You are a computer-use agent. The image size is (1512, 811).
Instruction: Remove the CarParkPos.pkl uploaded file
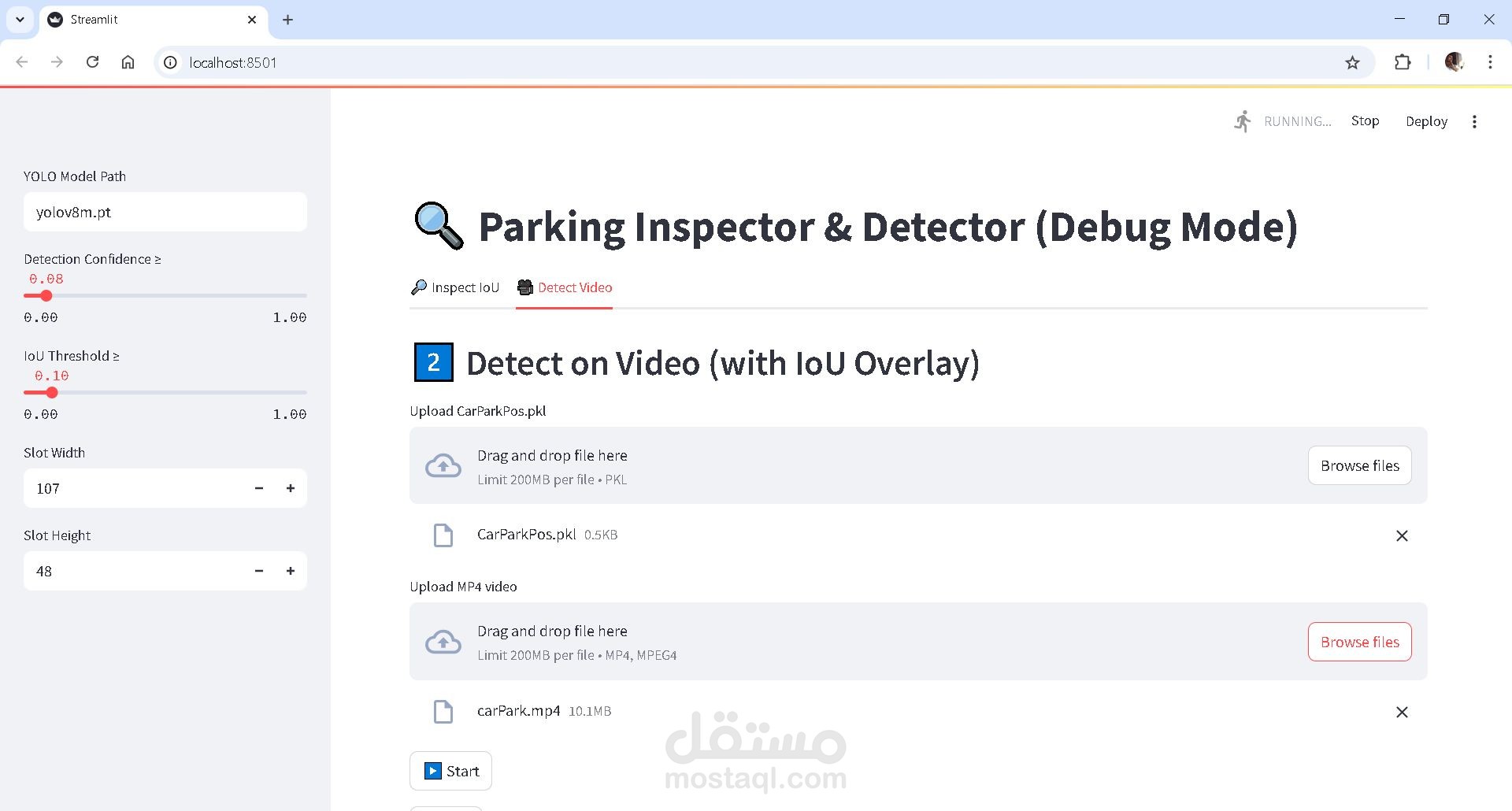(x=1402, y=536)
